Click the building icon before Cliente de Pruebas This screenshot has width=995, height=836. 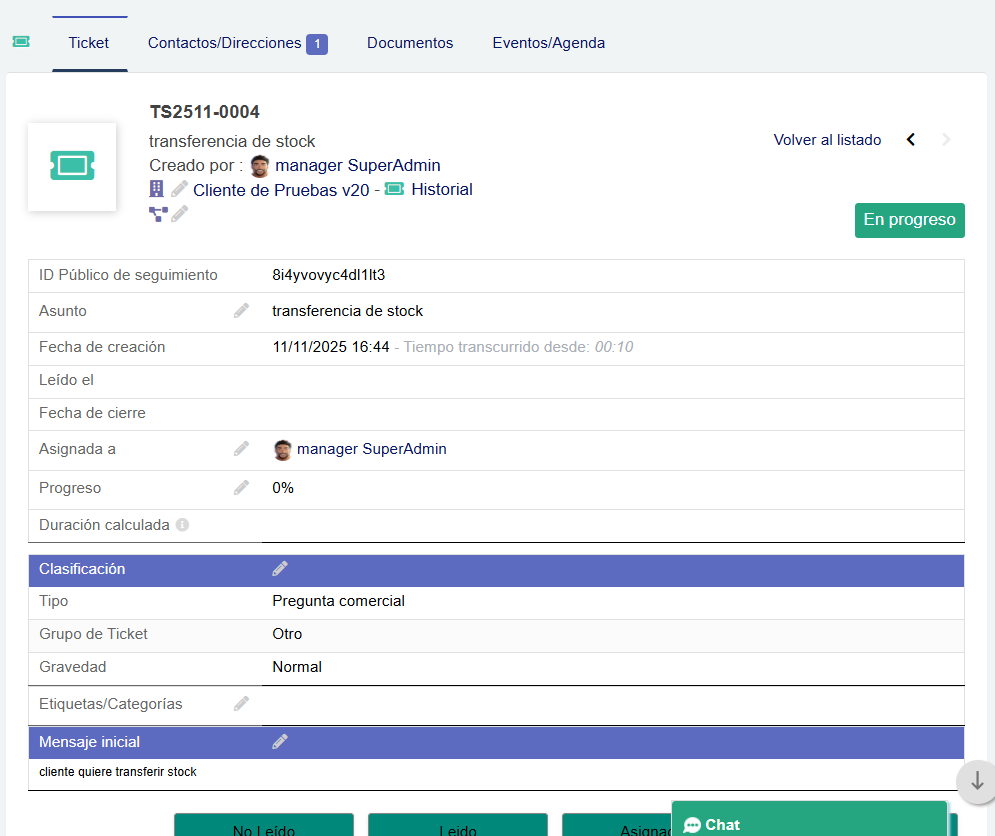click(x=156, y=188)
